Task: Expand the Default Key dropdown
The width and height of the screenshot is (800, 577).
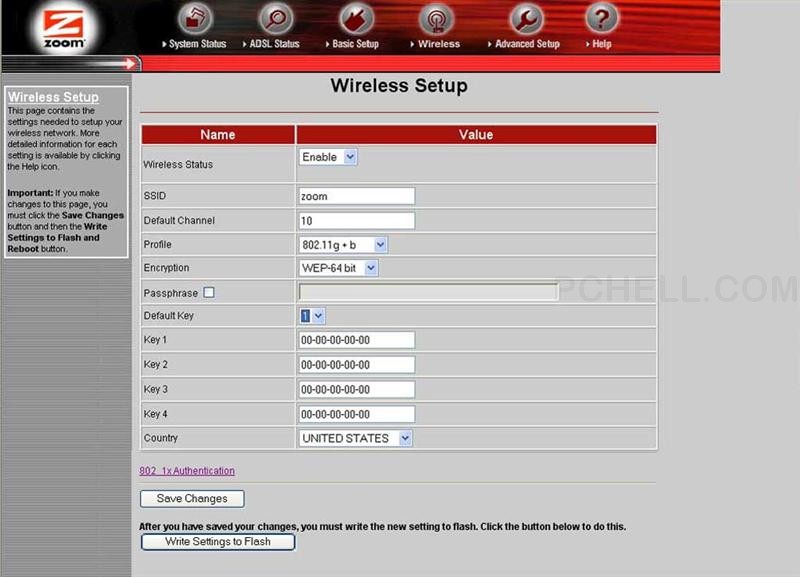Action: point(312,316)
